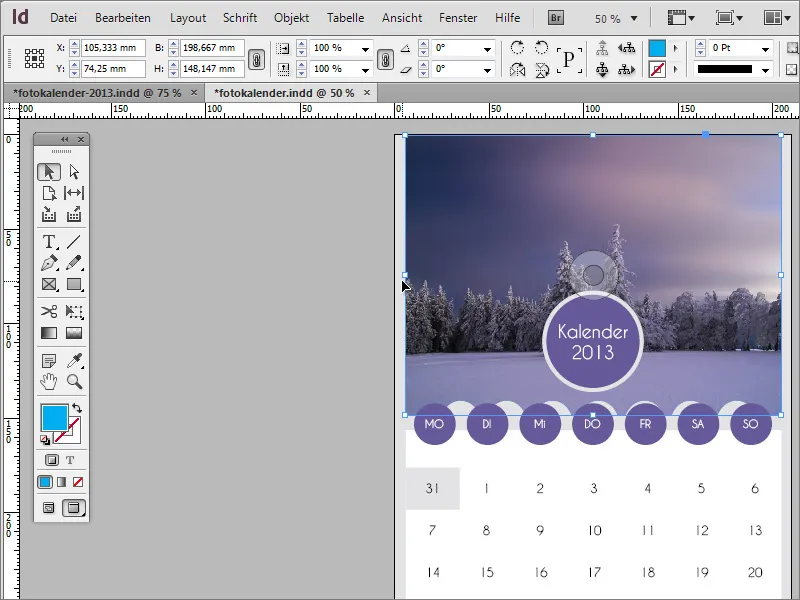
Task: Select the Gap tool
Action: click(74, 193)
